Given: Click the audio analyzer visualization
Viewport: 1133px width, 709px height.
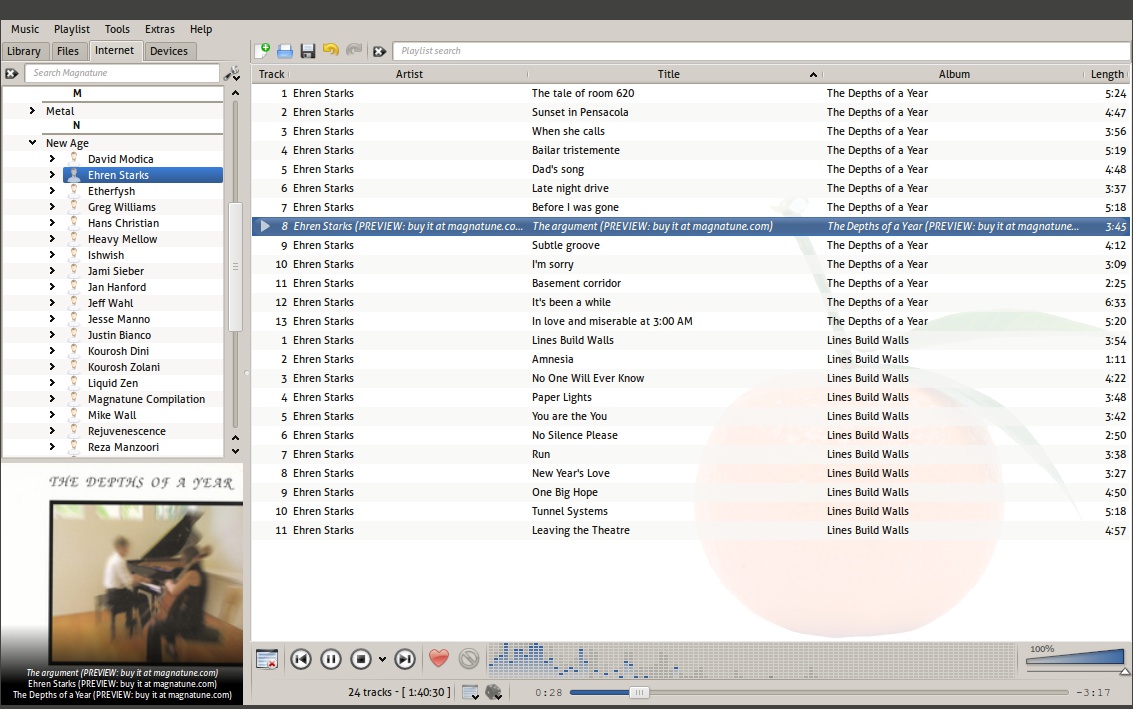Looking at the screenshot, I should pos(751,660).
